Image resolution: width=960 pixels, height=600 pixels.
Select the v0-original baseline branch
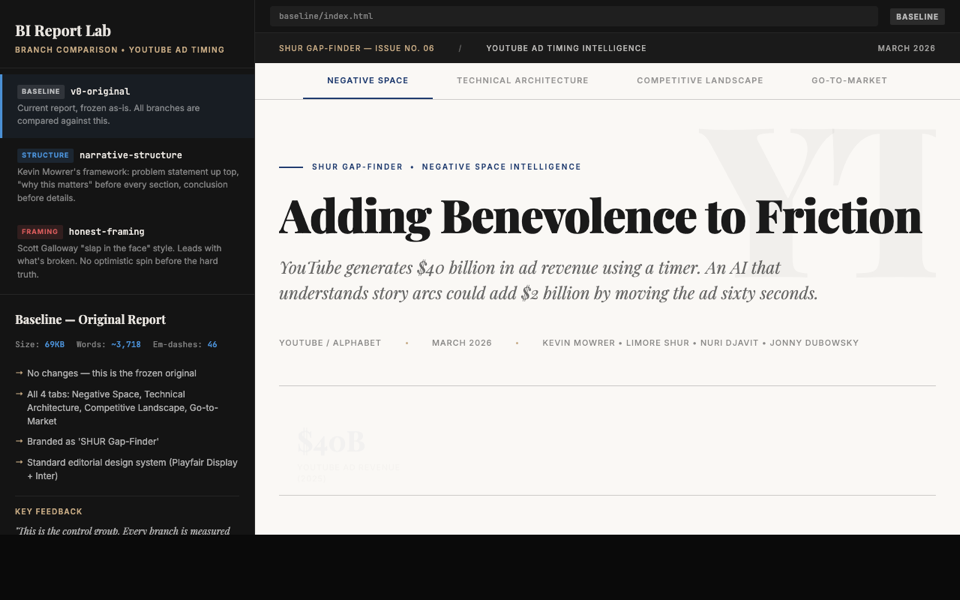(x=127, y=106)
